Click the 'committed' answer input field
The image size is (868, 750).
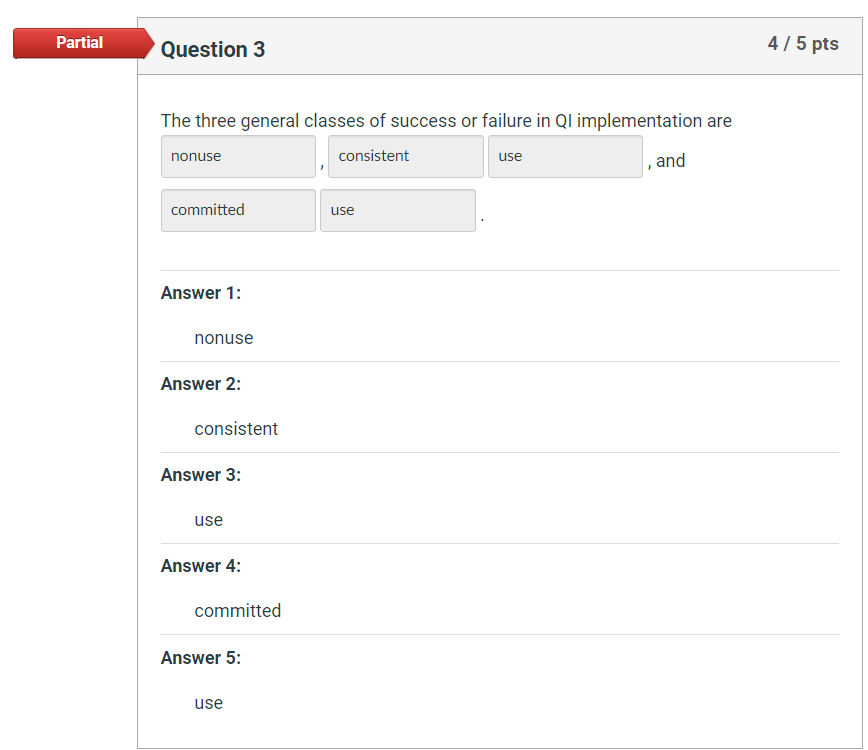point(238,210)
